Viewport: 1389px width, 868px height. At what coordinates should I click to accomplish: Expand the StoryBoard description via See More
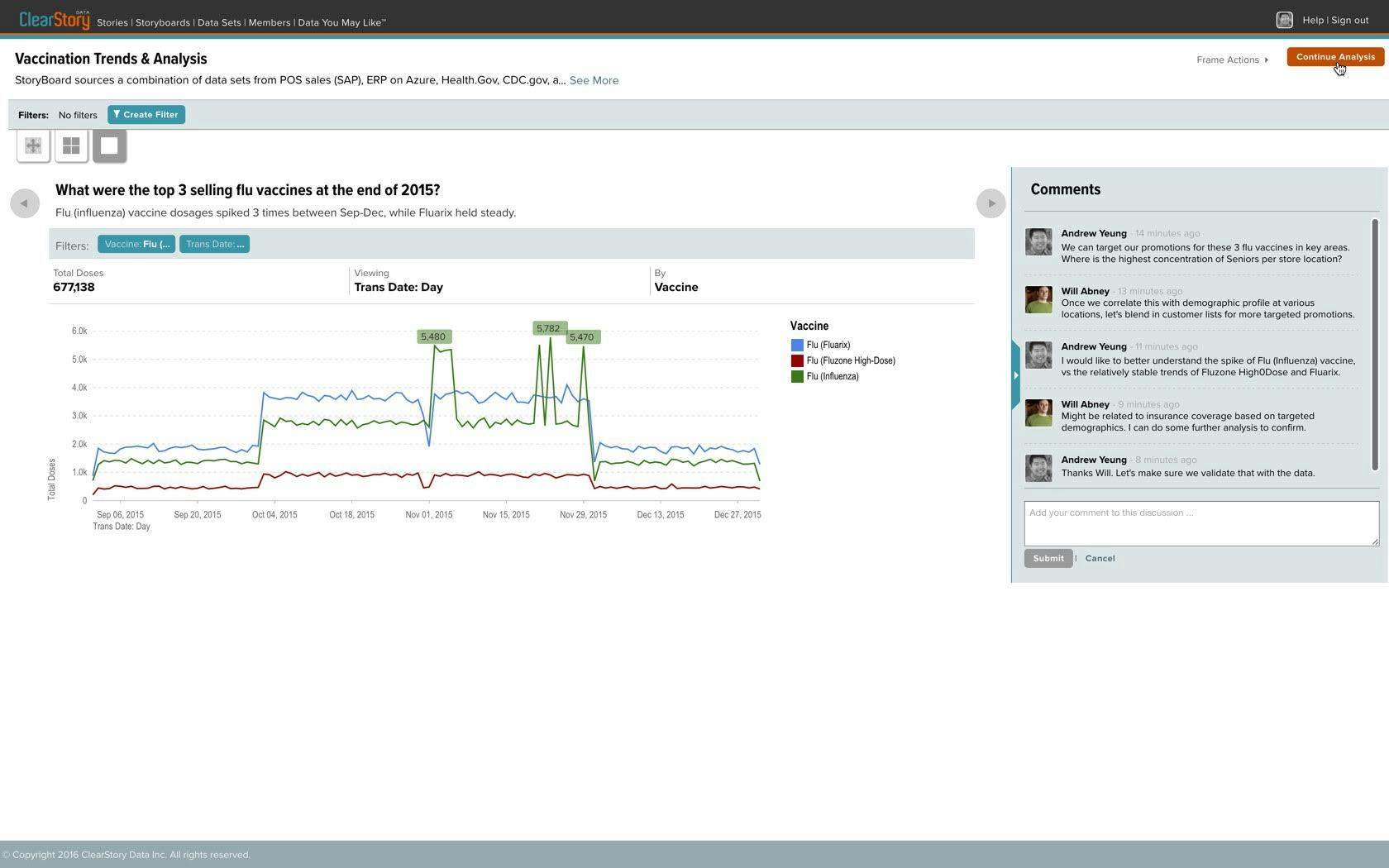pos(594,80)
